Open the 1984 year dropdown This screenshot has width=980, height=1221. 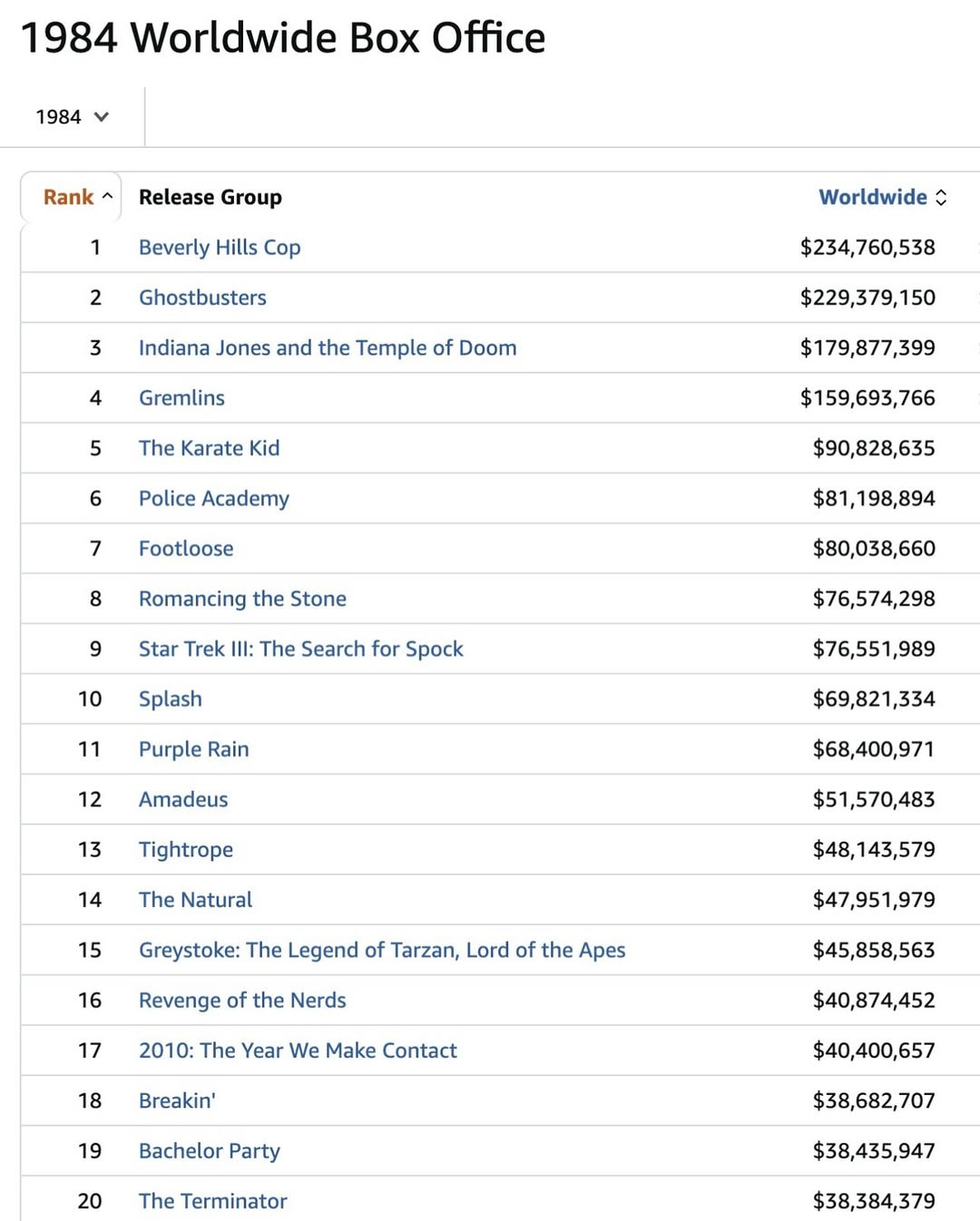(x=72, y=117)
